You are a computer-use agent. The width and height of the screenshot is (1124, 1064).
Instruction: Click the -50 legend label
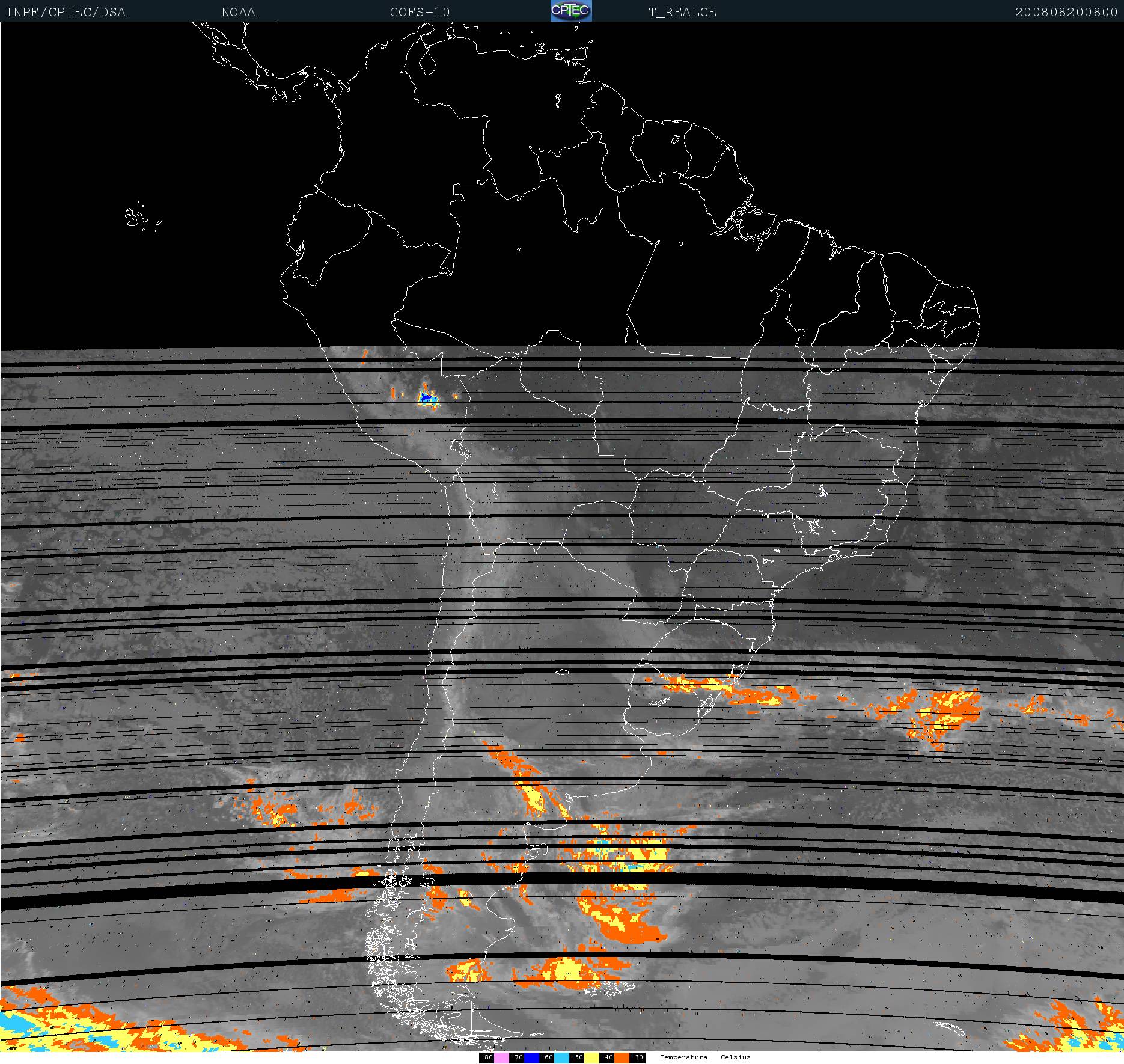(576, 1057)
